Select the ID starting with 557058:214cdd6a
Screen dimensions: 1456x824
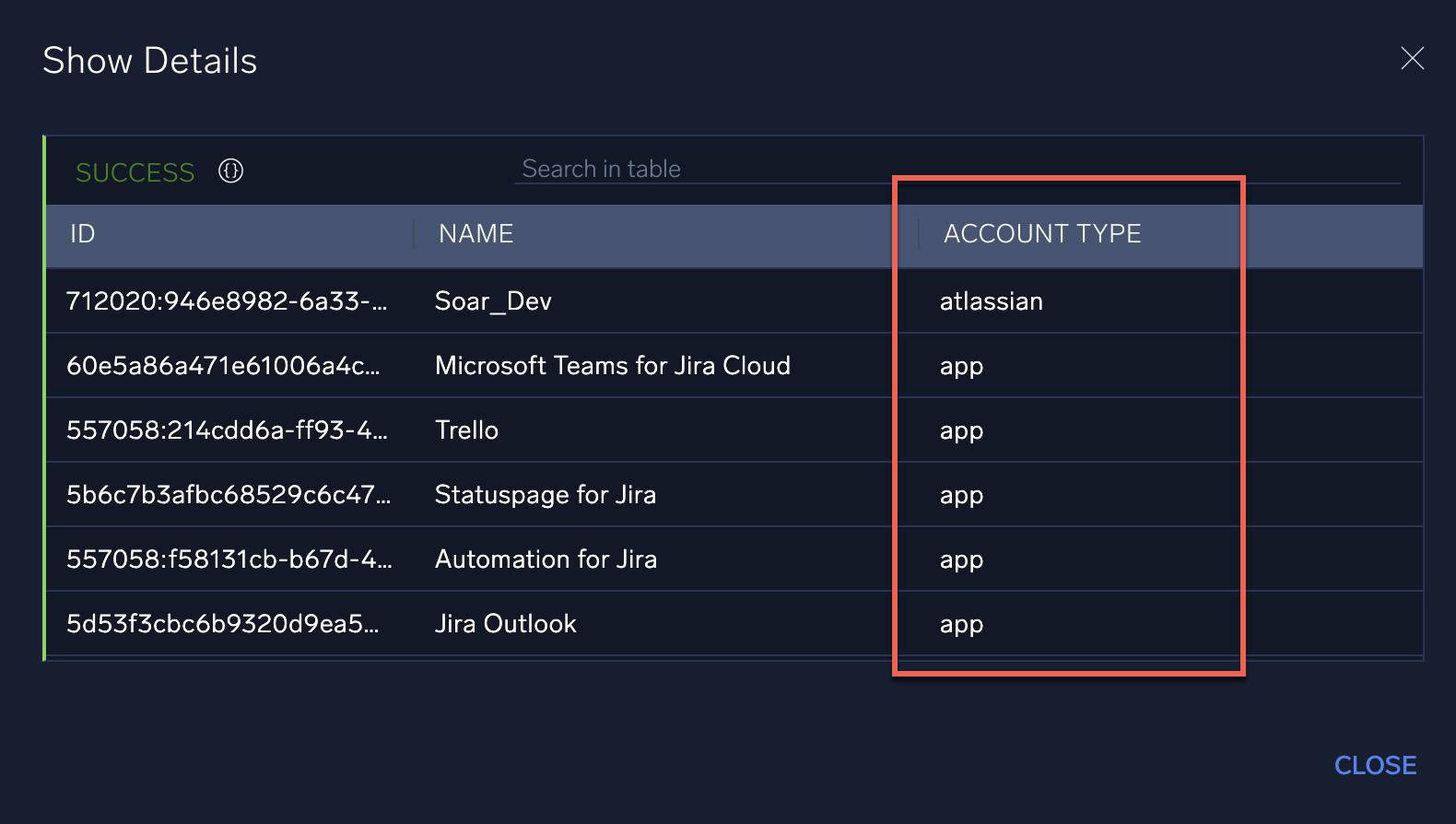(x=226, y=430)
